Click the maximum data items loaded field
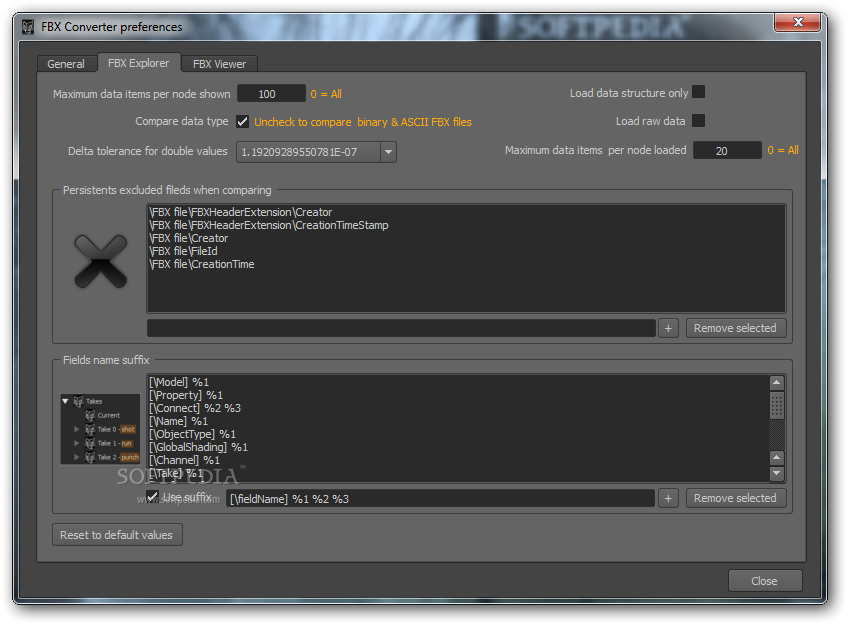 tap(727, 150)
